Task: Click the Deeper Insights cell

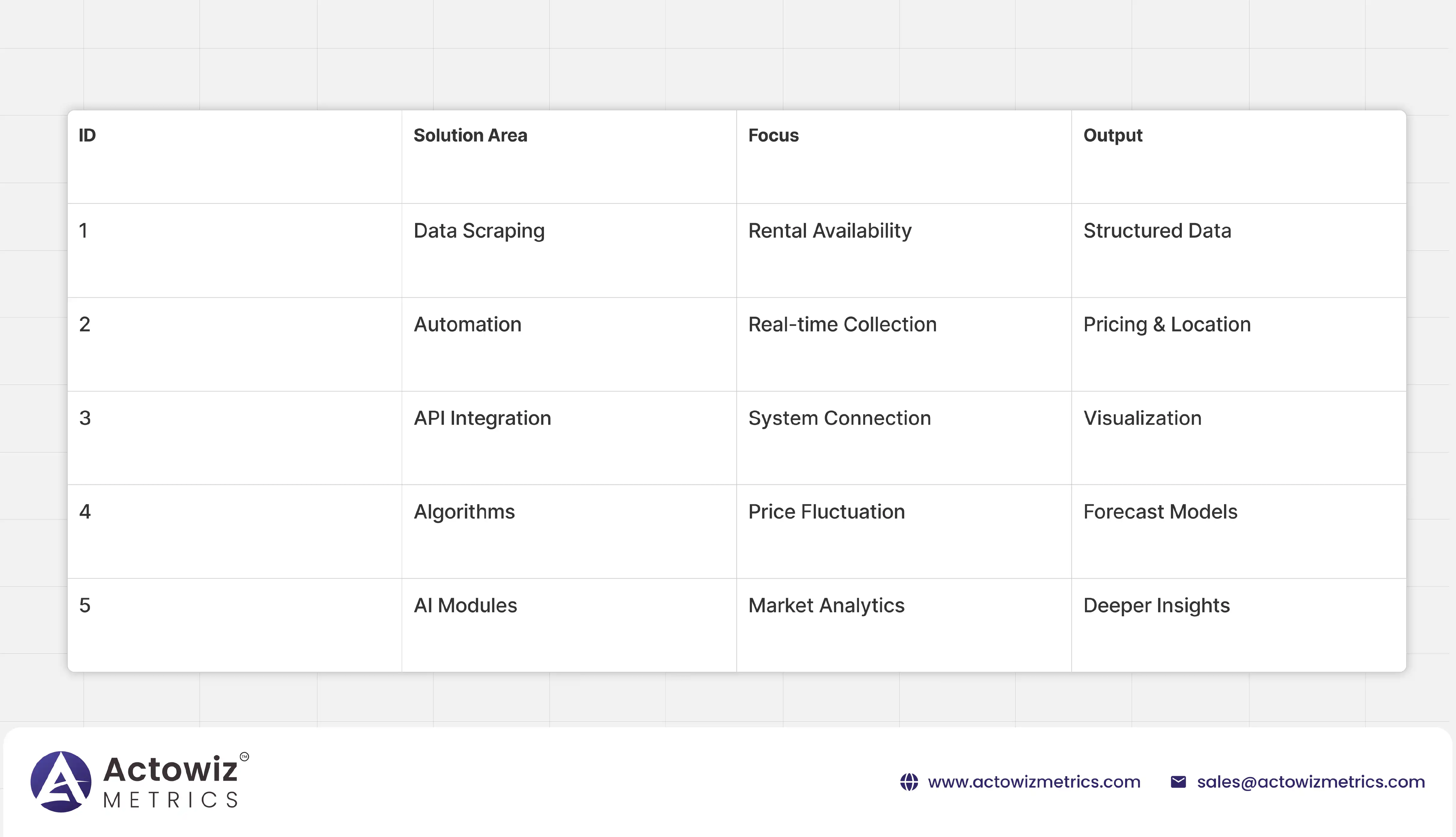Action: [x=1156, y=606]
